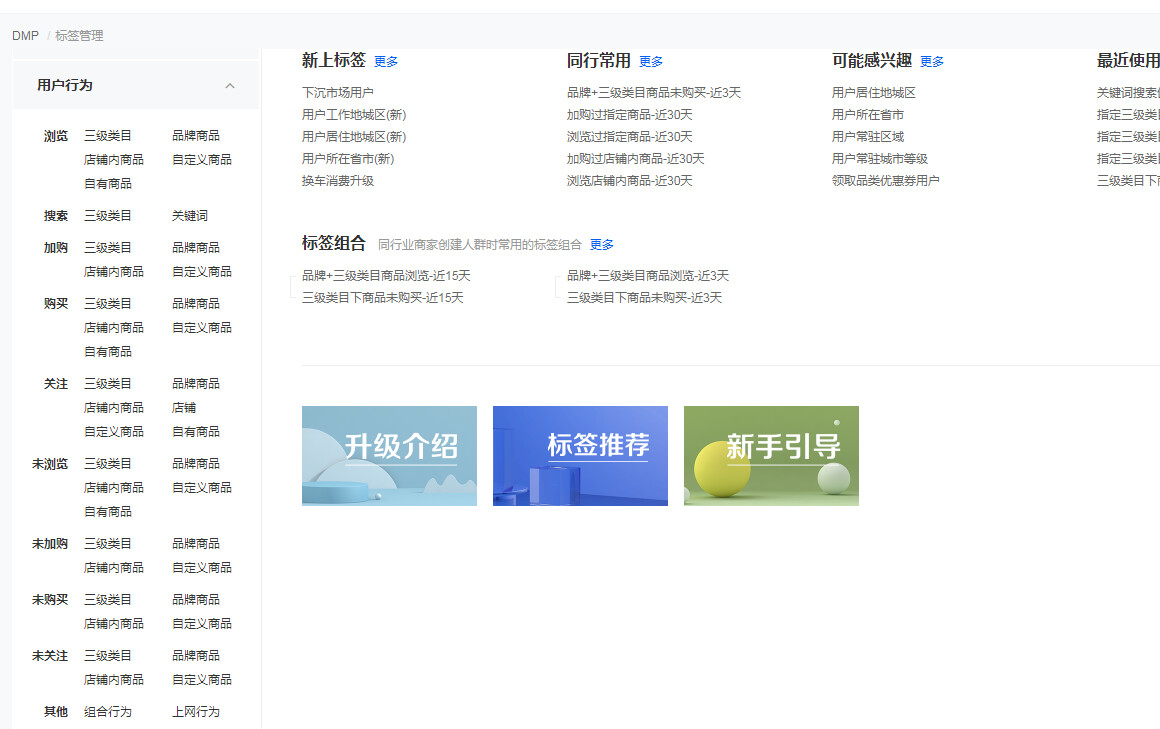This screenshot has height=729, width=1160.
Task: Click 更多 next to 可能感兴趣
Action: [932, 62]
